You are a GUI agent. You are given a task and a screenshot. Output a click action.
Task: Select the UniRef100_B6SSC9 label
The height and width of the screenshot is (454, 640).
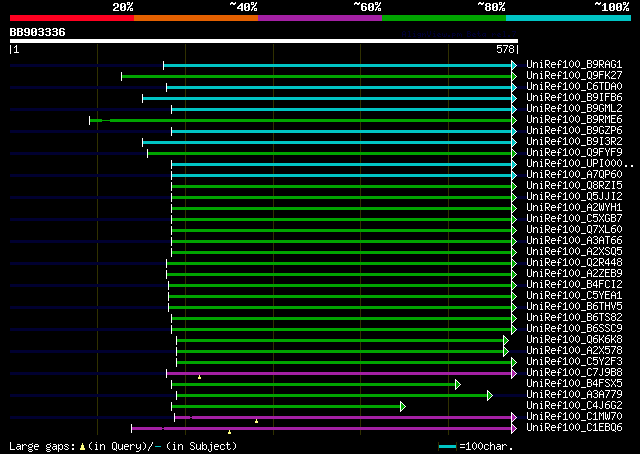point(574,329)
